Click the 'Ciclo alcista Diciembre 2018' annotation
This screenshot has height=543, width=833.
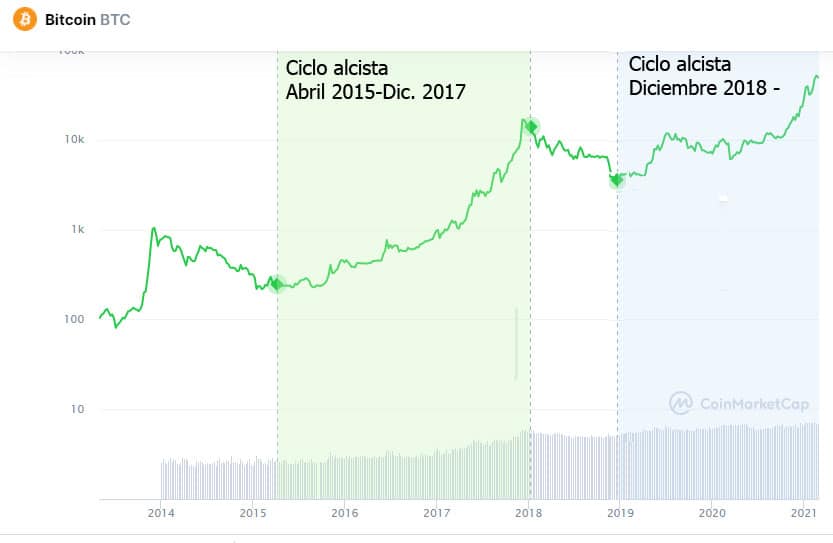point(704,75)
